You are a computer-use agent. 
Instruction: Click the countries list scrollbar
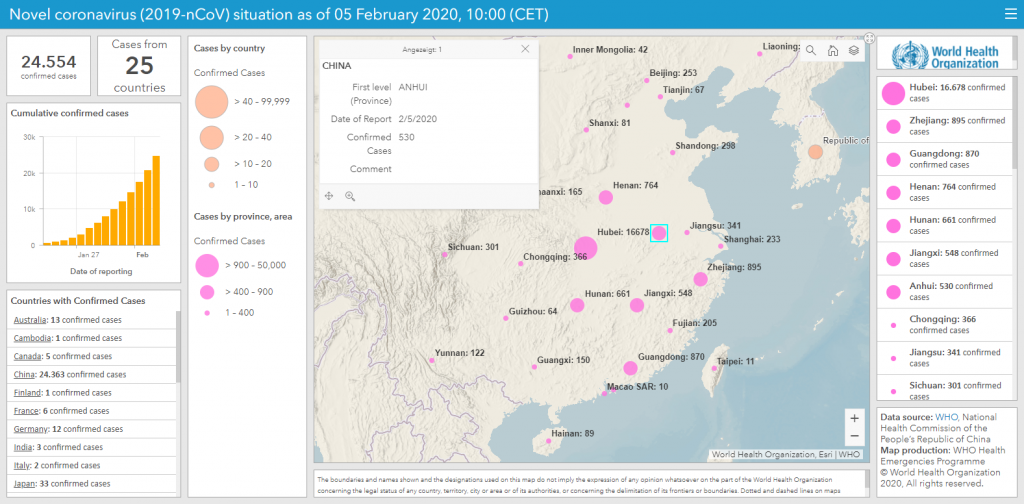click(x=178, y=347)
